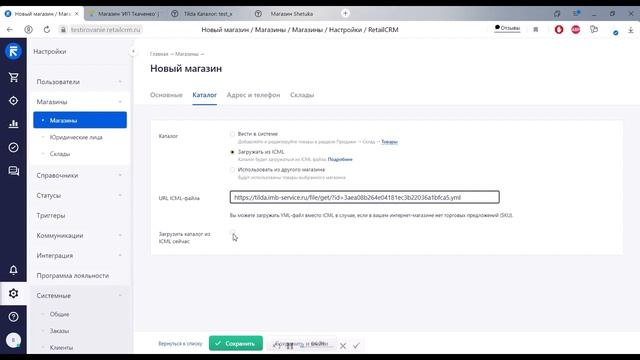The image size is (640, 360).
Task: Click the Отзывы button in address bar
Action: point(507,28)
